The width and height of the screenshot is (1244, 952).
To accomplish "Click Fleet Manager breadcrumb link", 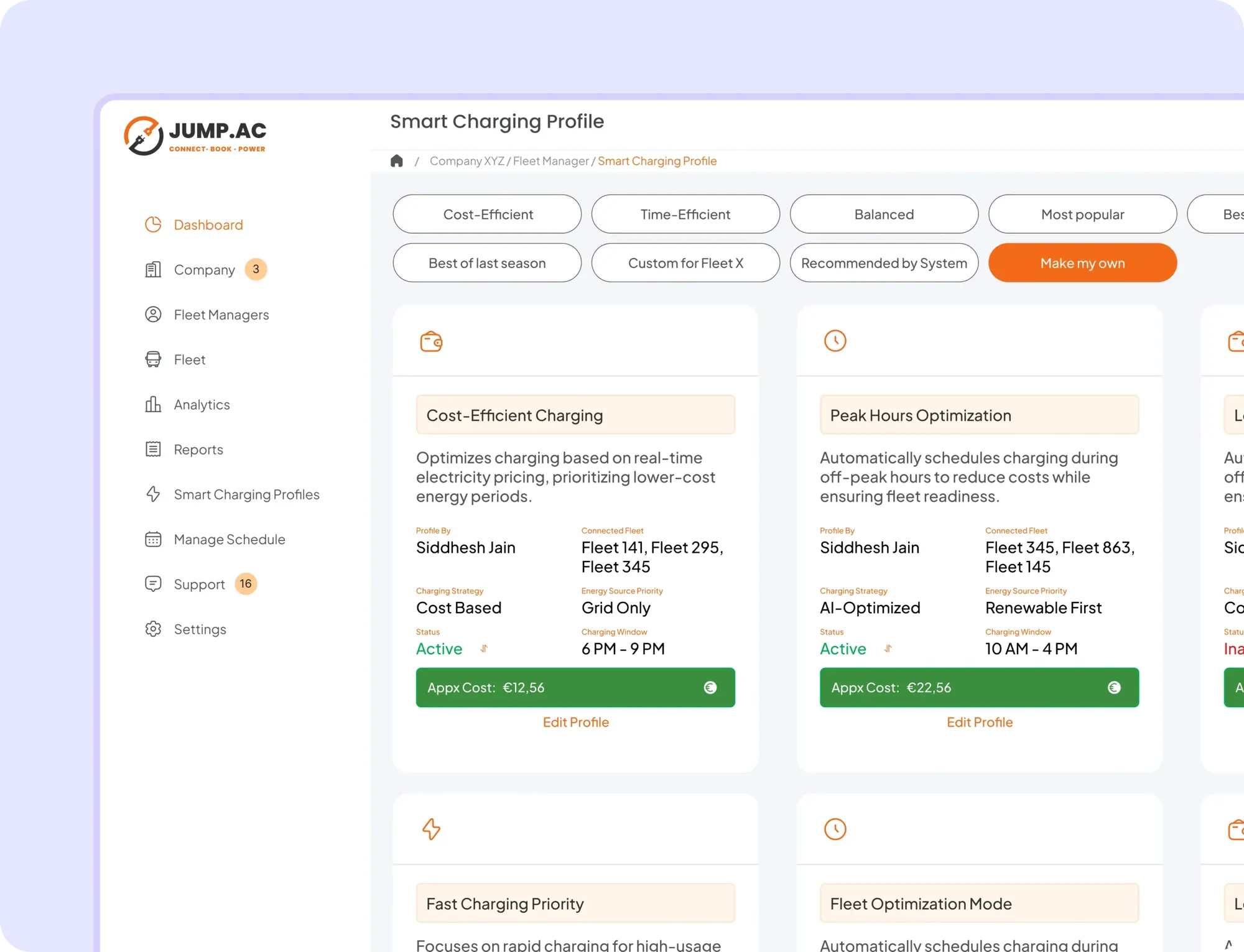I will point(551,161).
